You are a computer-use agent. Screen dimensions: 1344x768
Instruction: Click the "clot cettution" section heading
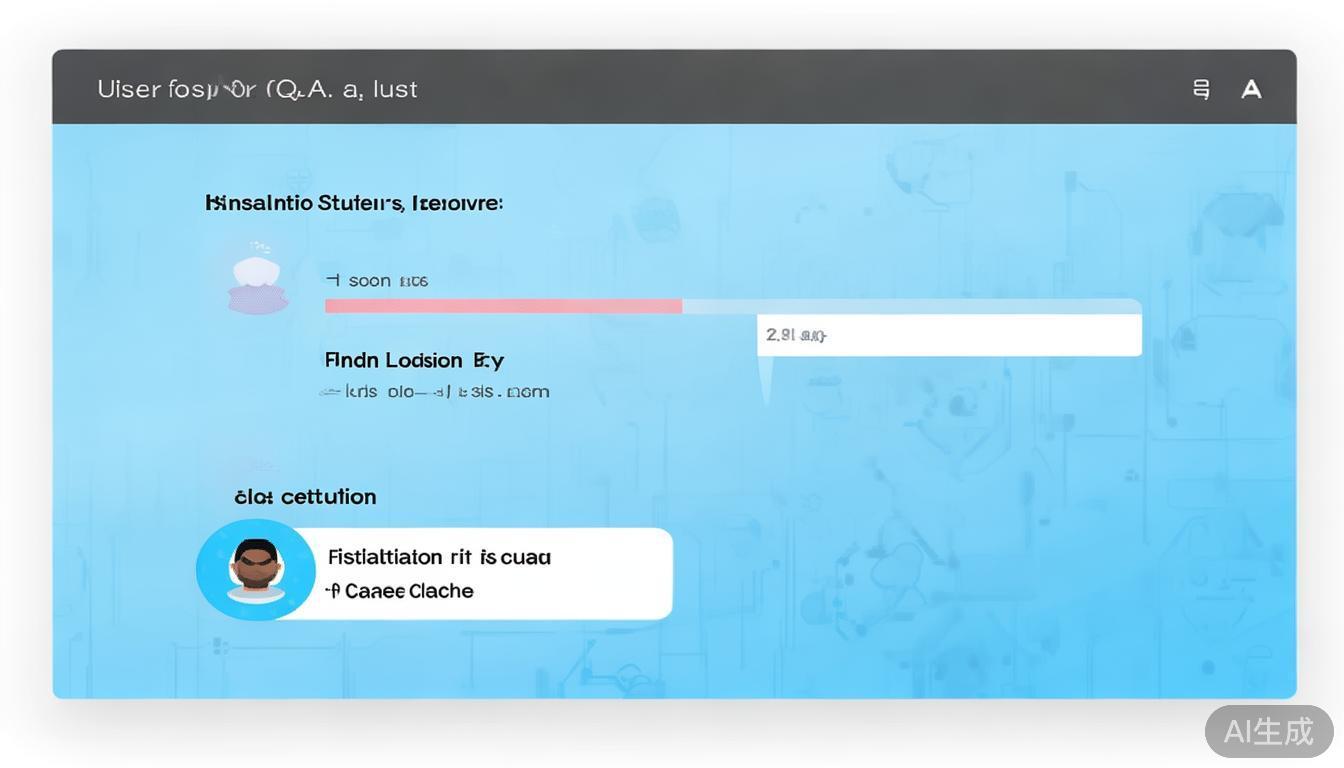(x=305, y=497)
